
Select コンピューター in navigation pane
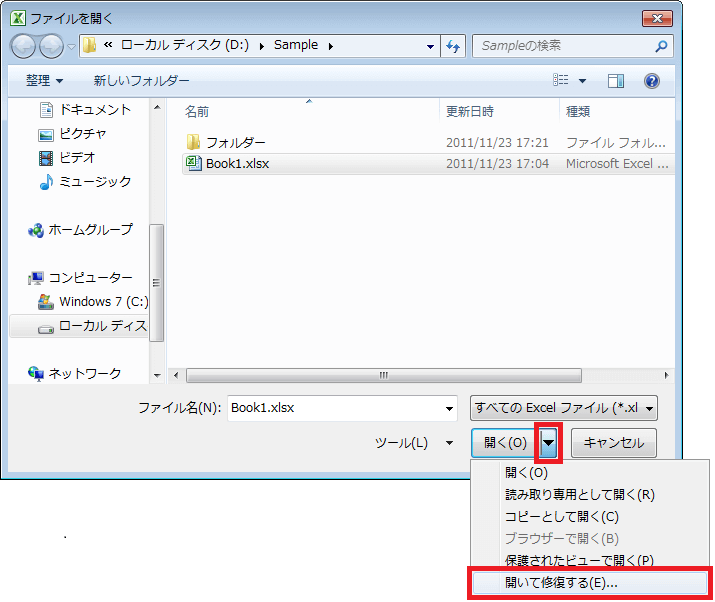[80, 278]
